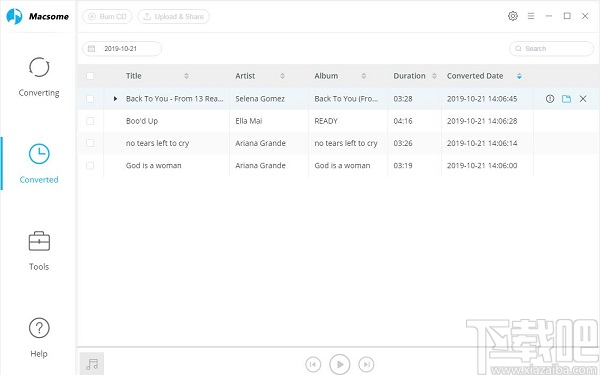Focus the Search field
This screenshot has height=375, width=601.
pyautogui.click(x=551, y=49)
